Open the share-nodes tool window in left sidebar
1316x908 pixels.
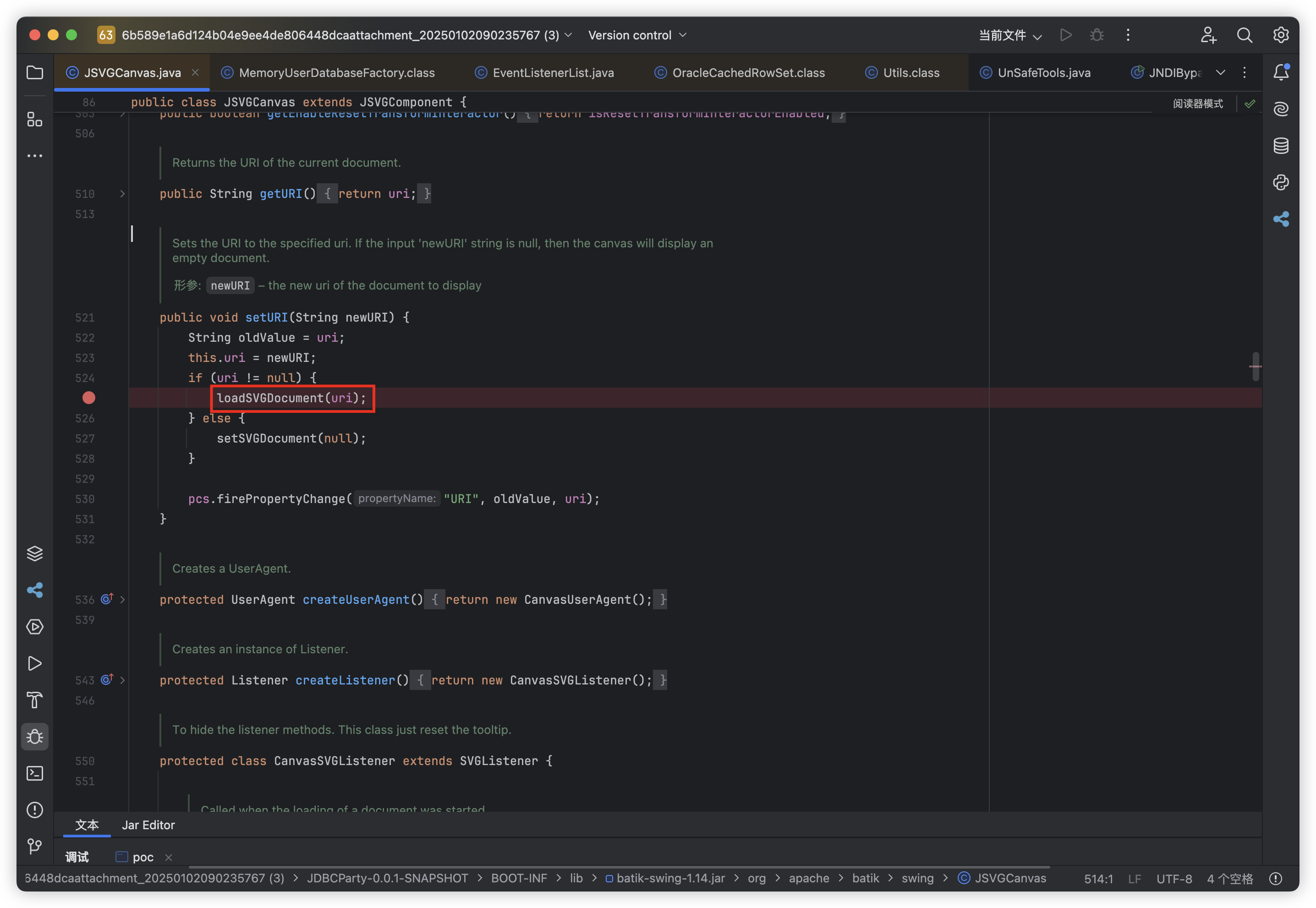[x=35, y=590]
